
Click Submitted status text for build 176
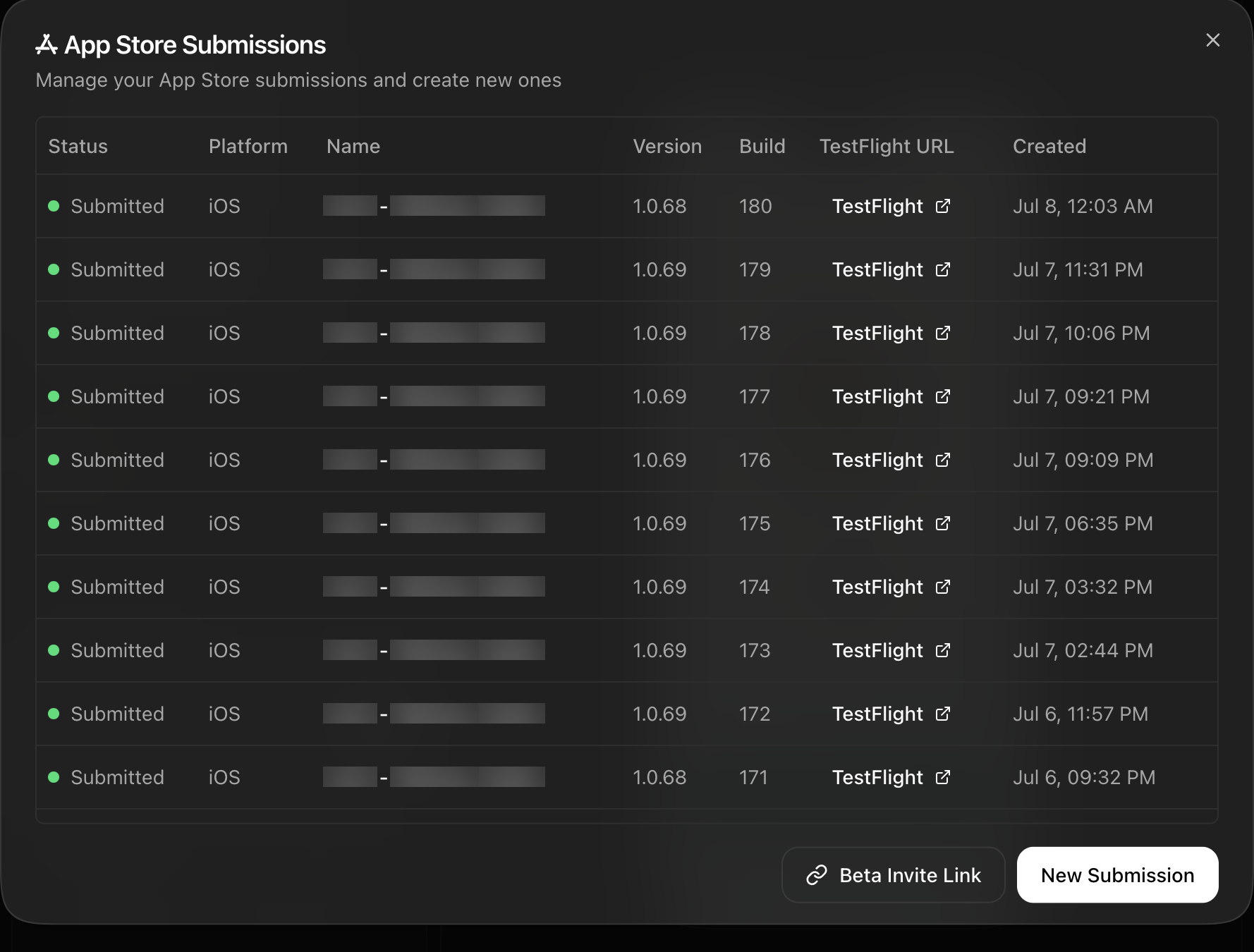[x=117, y=460]
